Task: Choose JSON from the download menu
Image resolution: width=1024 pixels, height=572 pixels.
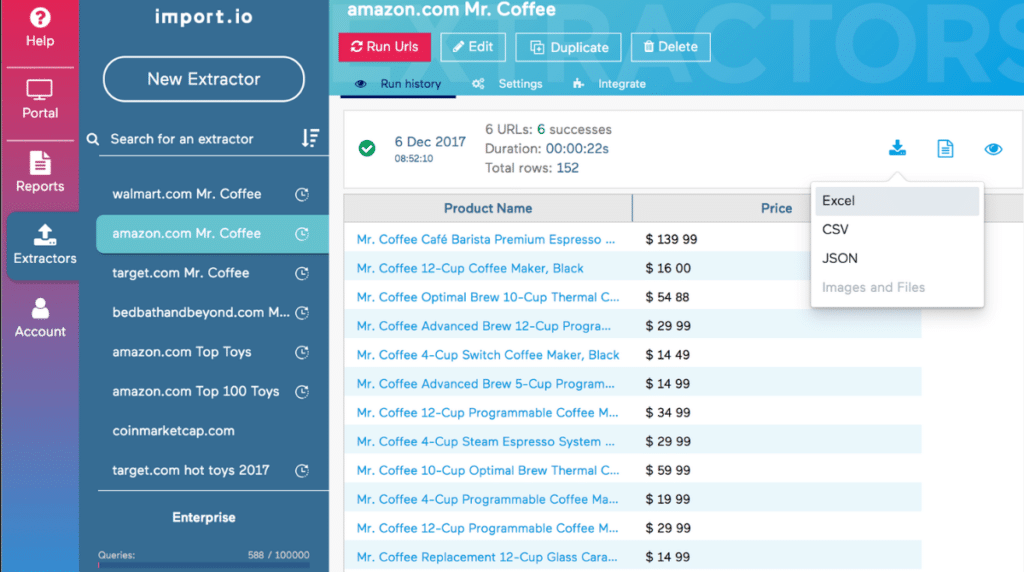Action: click(897, 259)
